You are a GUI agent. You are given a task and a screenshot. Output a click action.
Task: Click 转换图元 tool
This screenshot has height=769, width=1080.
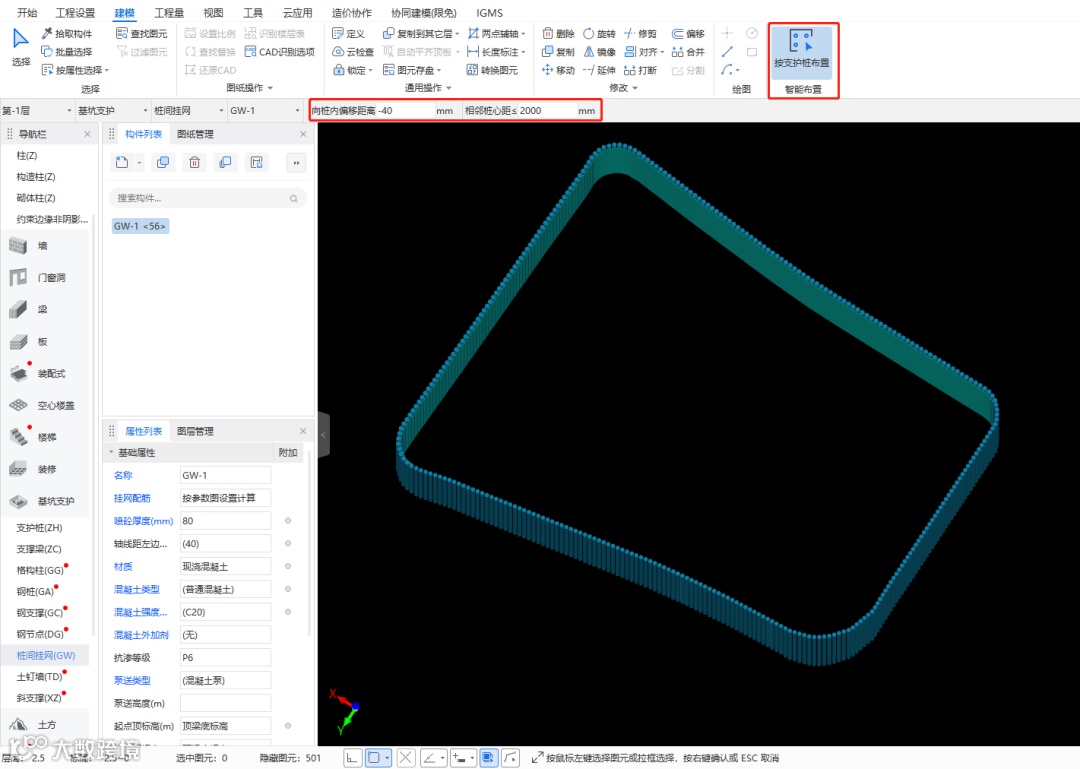pyautogui.click(x=492, y=70)
